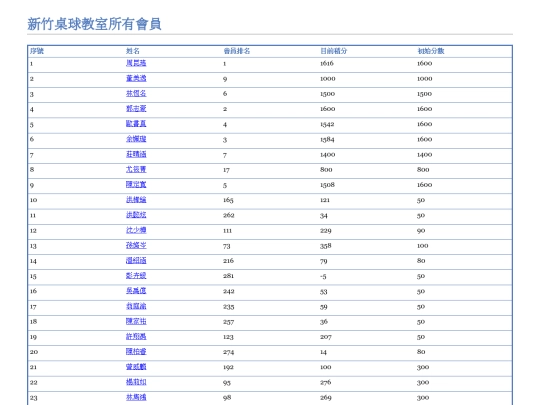Open the member name link in row 14
Image resolution: width=540 pixels, height=405 pixels.
(x=136, y=261)
